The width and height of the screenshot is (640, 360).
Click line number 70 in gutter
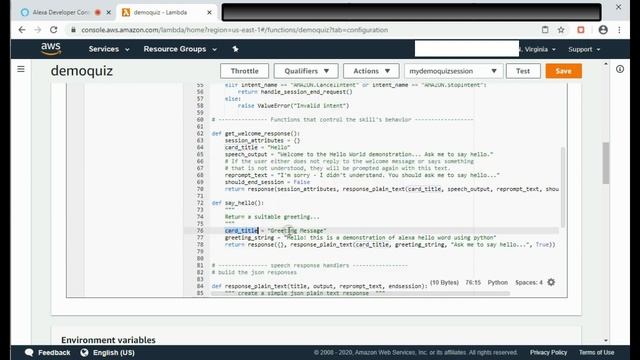200,189
